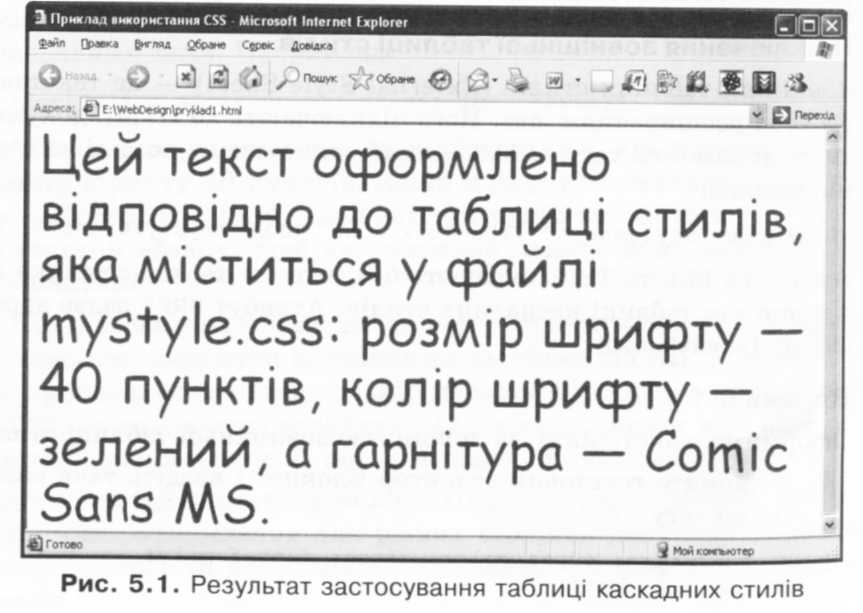Click the IE icon in title bar

(40, 19)
